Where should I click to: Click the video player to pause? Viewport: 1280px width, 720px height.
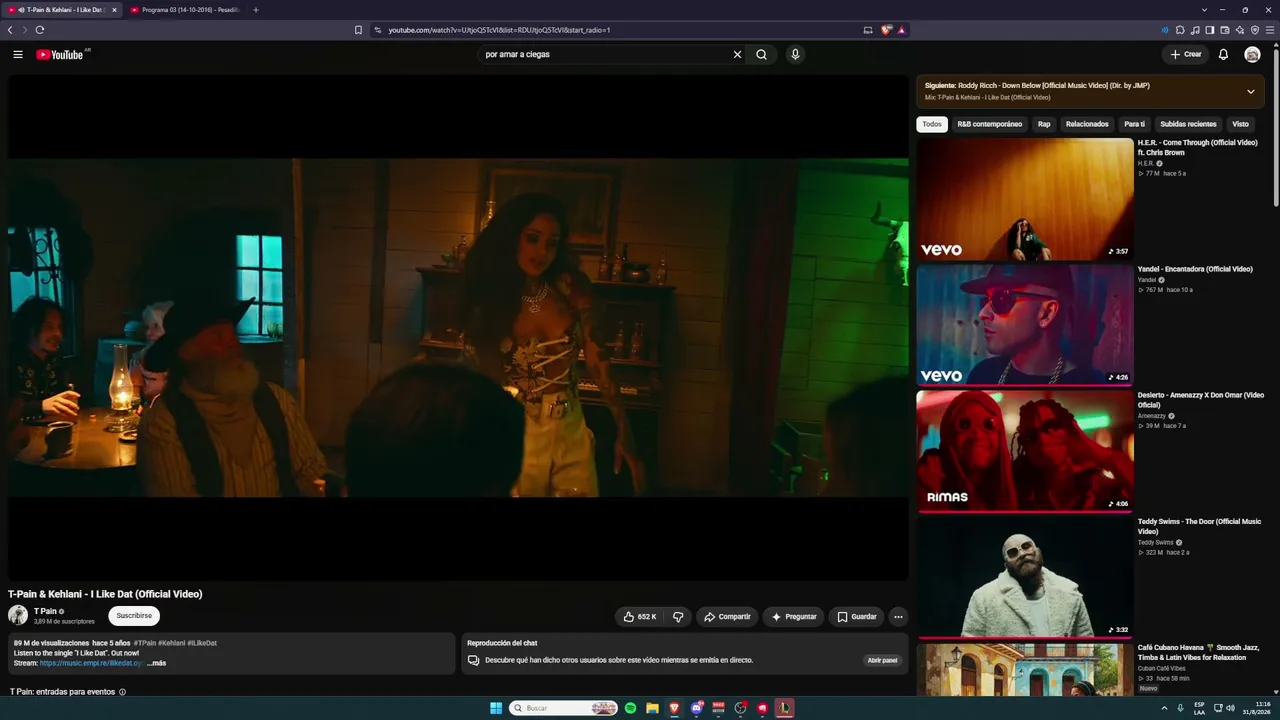pos(458,327)
